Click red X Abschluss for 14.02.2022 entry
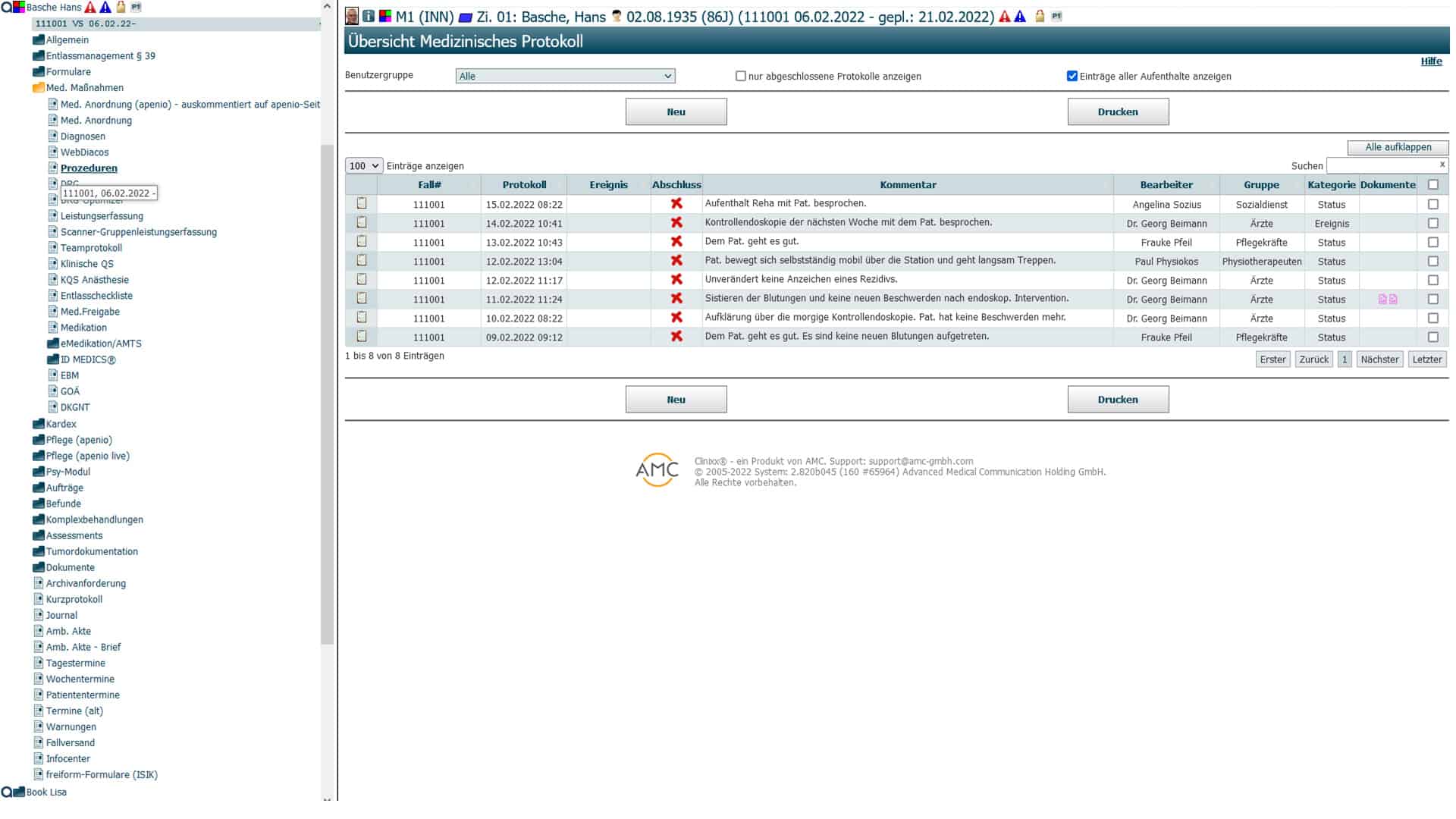This screenshot has width=1456, height=819. coord(676,223)
